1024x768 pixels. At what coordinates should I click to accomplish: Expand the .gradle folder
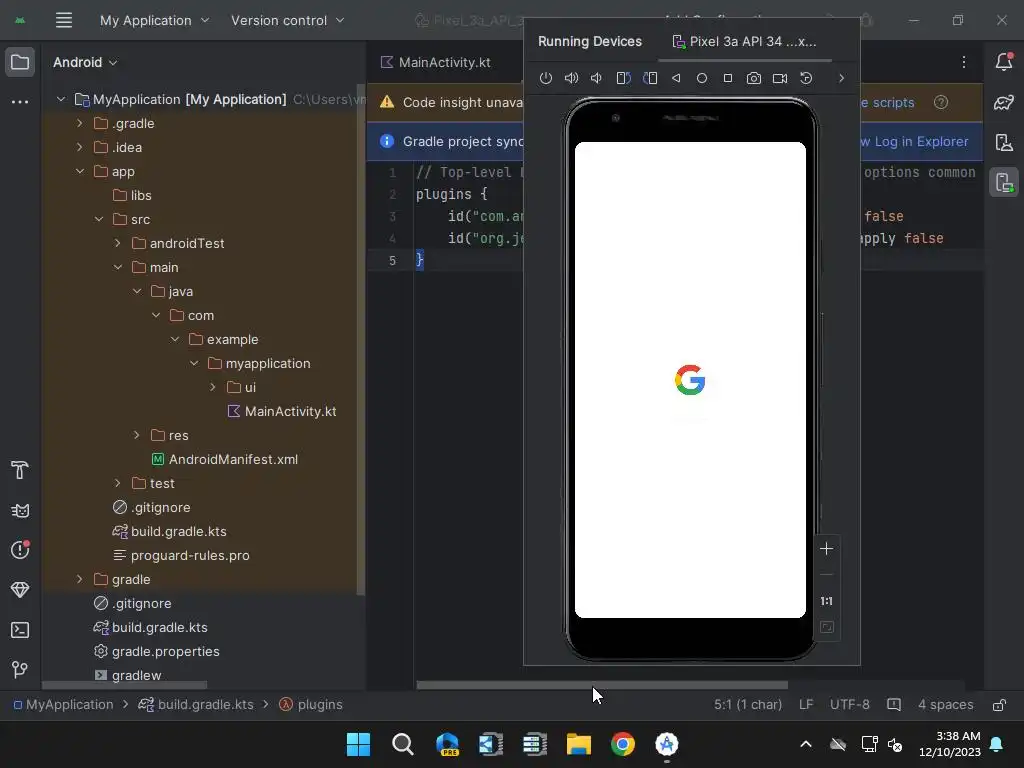point(80,123)
